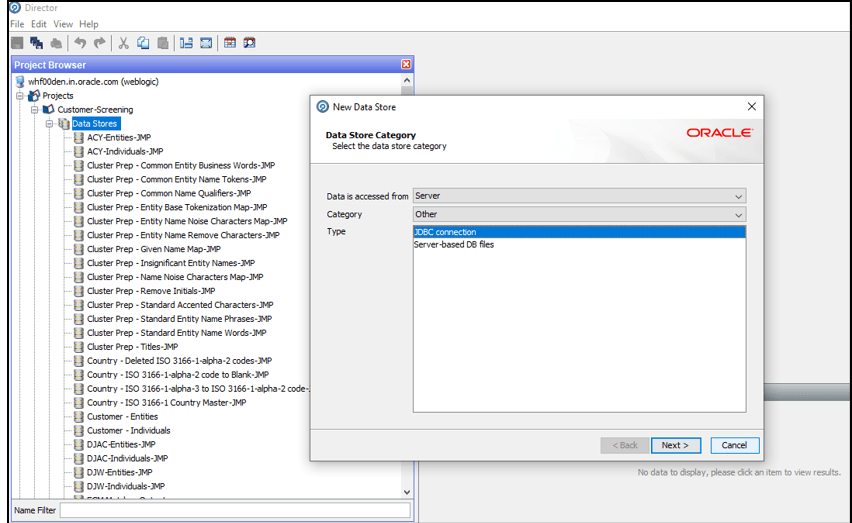
Task: Click the Next button
Action: coord(676,445)
